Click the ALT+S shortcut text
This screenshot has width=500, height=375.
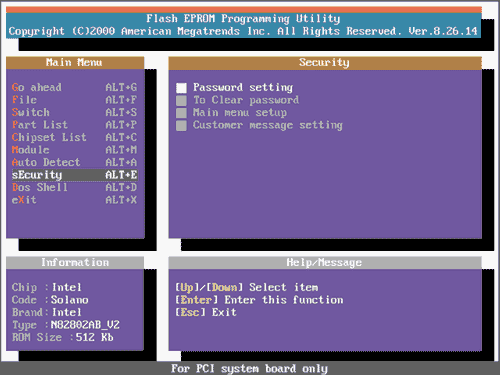click(x=121, y=112)
